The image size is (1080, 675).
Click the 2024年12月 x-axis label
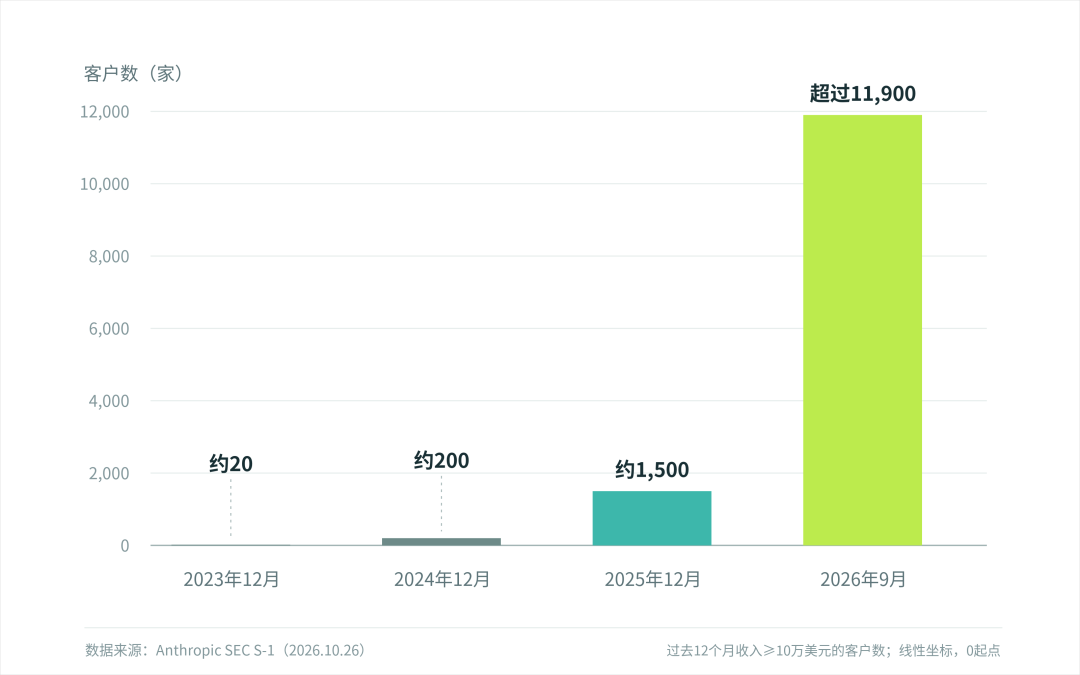pos(442,579)
